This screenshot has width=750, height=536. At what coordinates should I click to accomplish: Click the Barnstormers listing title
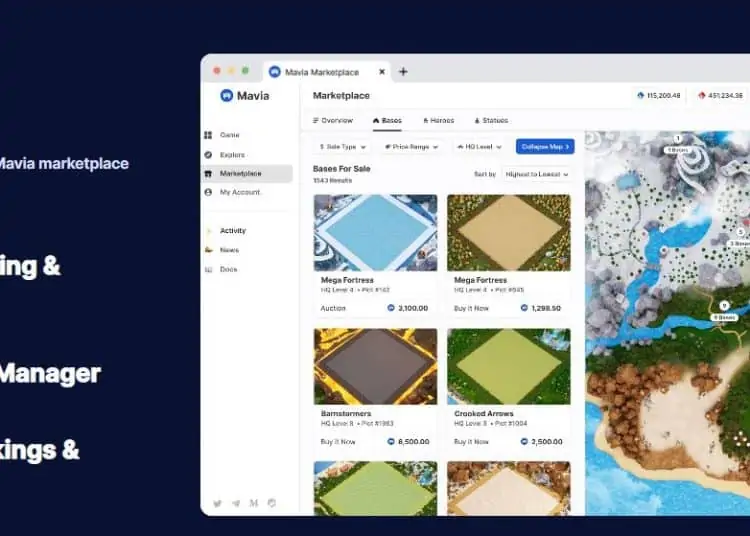346,414
